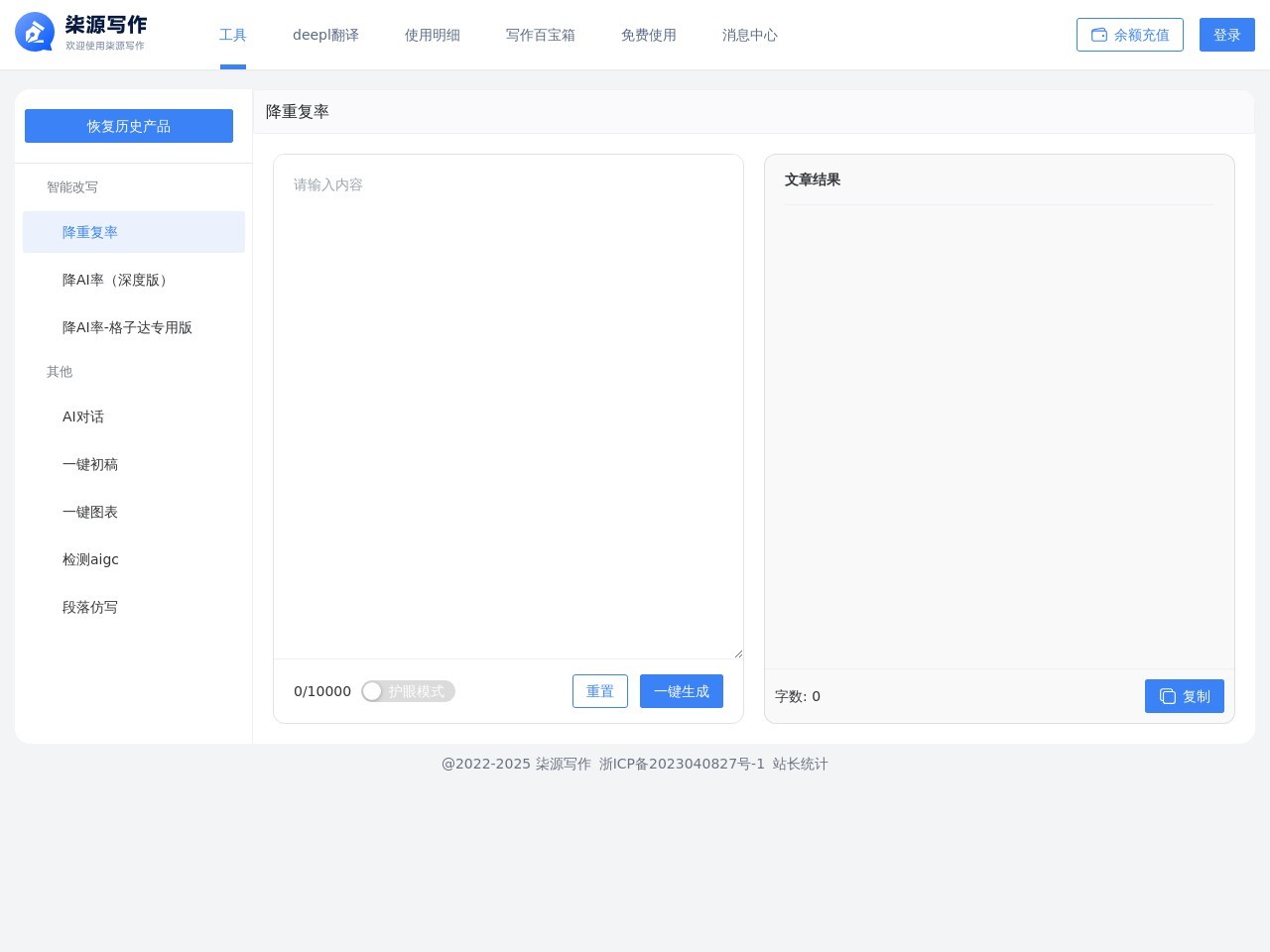Choose 降AI率-格子达专用版 tool

click(127, 327)
